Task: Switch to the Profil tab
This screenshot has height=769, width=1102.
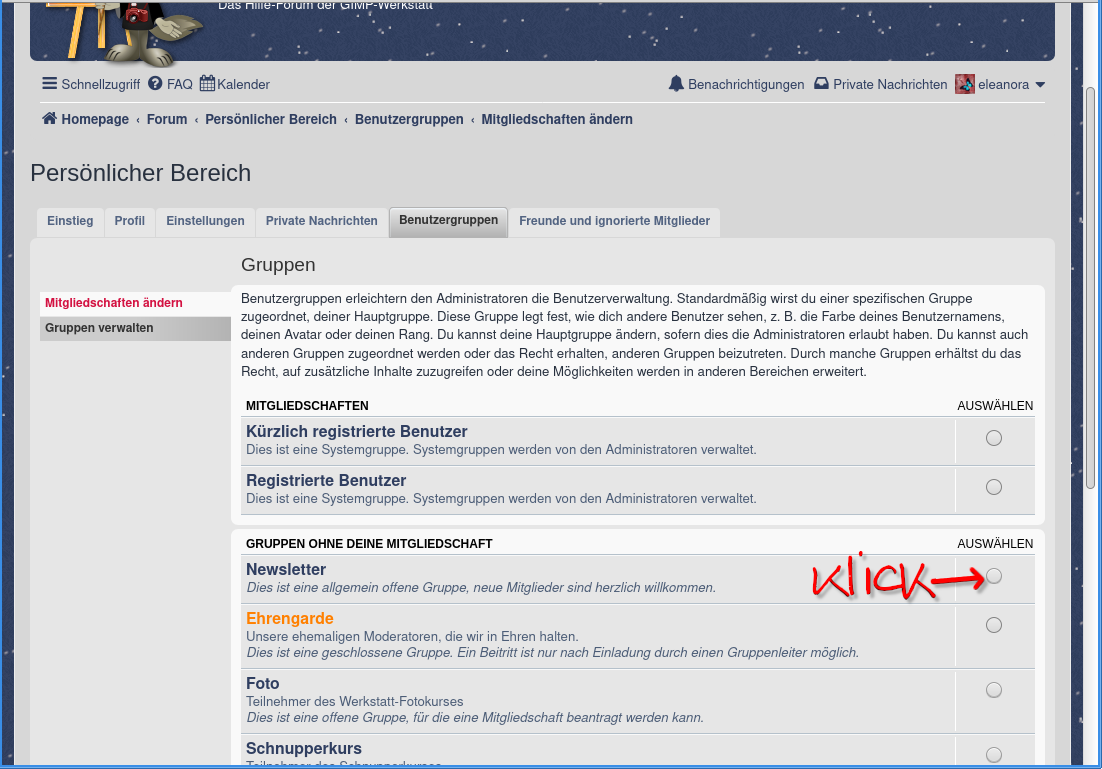Action: point(129,221)
